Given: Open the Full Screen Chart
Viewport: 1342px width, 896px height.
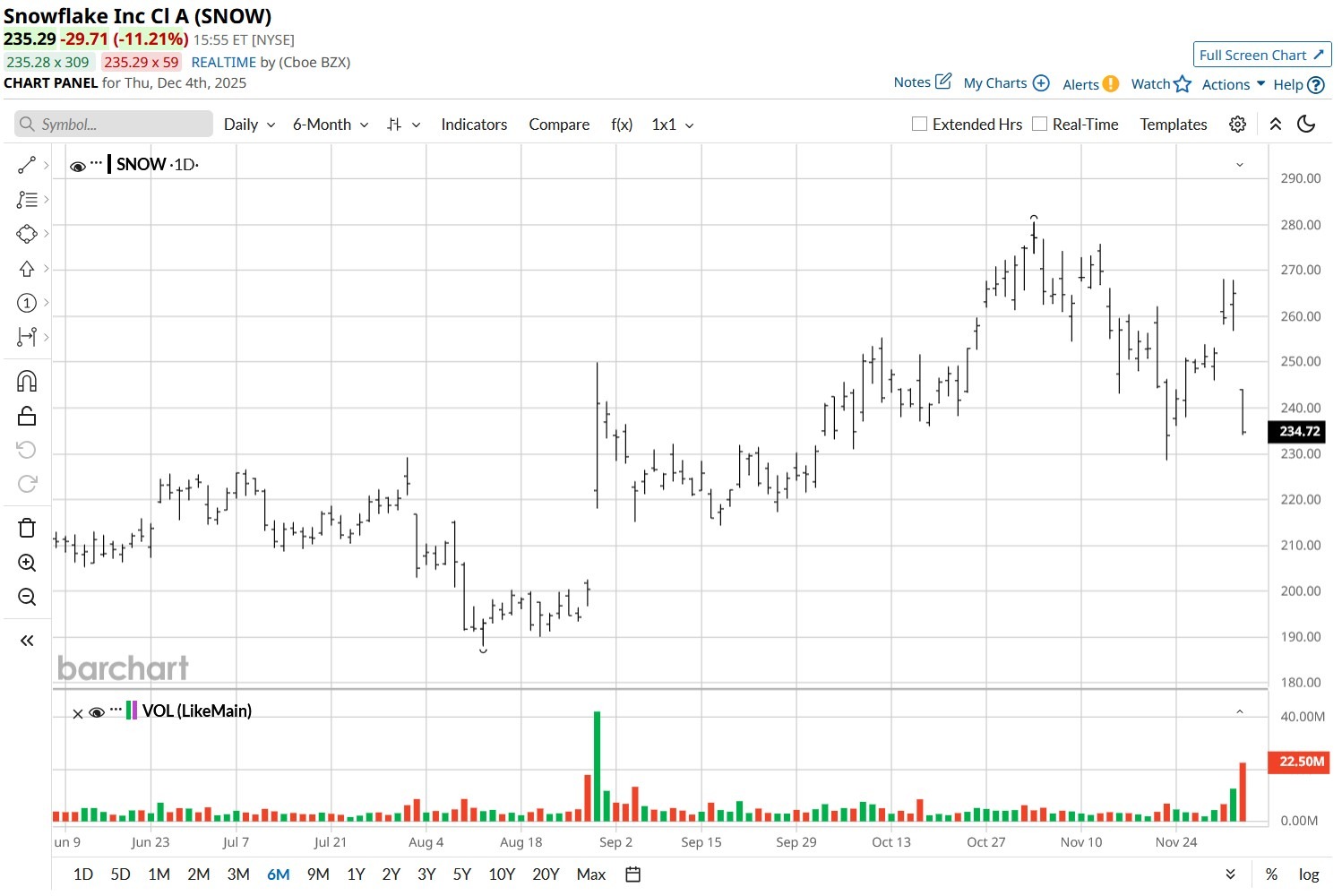Looking at the screenshot, I should tap(1262, 55).
